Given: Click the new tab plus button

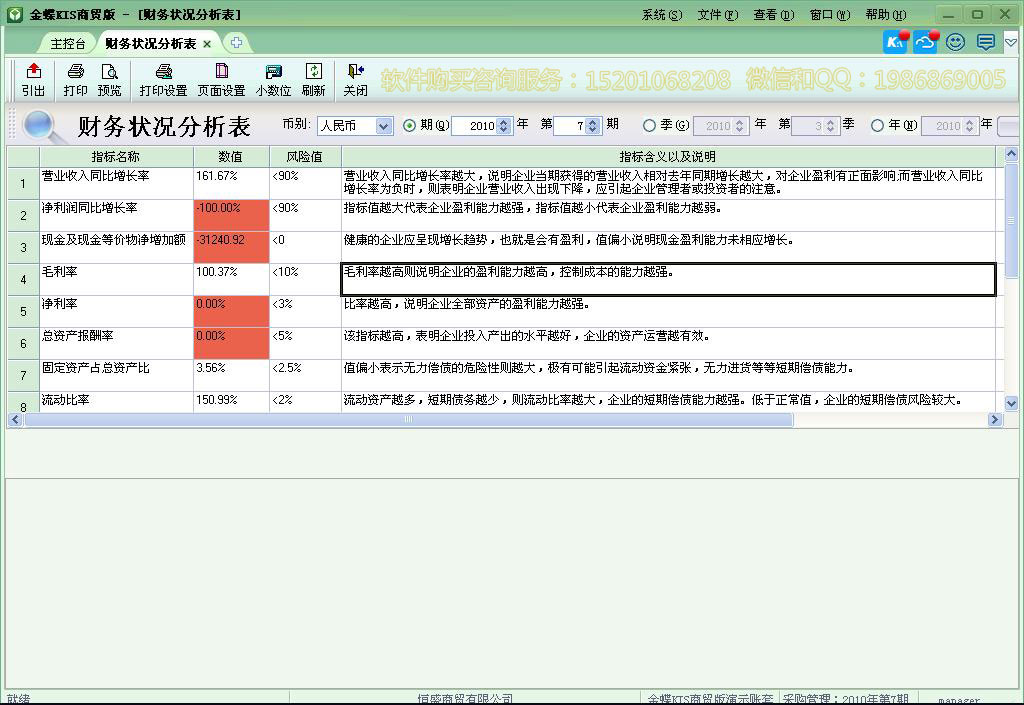Looking at the screenshot, I should (x=236, y=43).
